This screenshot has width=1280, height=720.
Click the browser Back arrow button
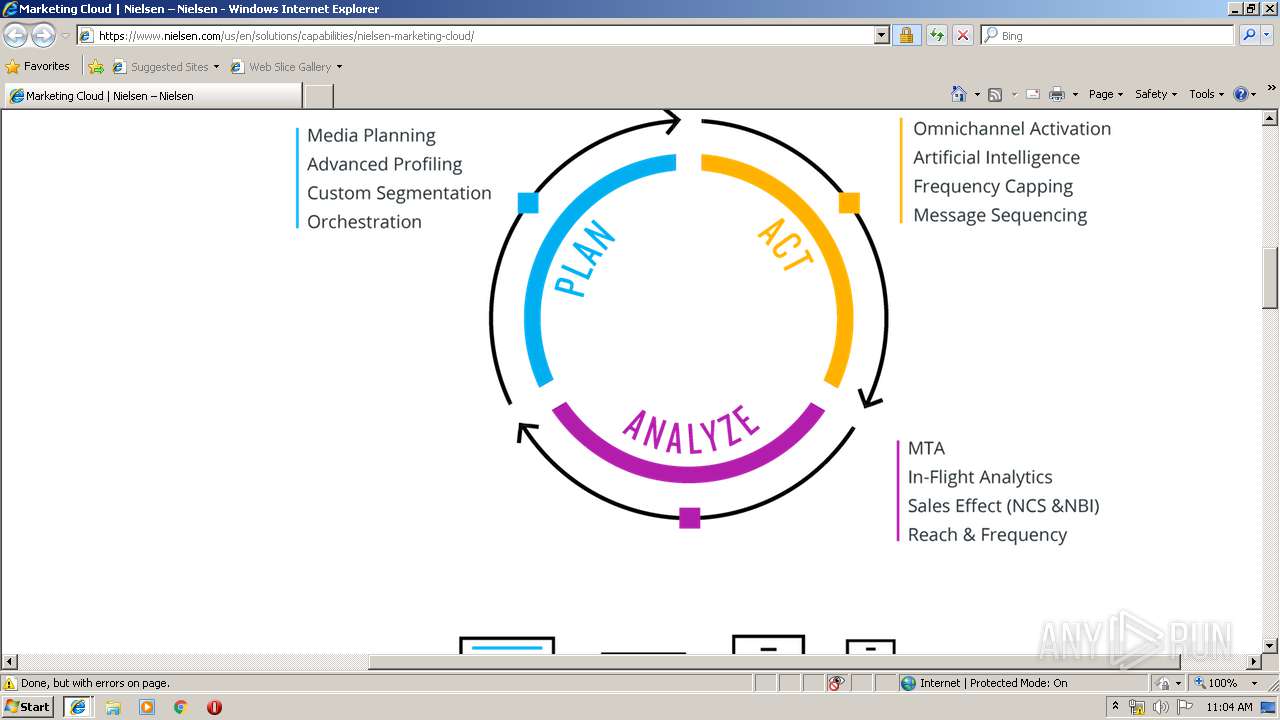tap(16, 36)
